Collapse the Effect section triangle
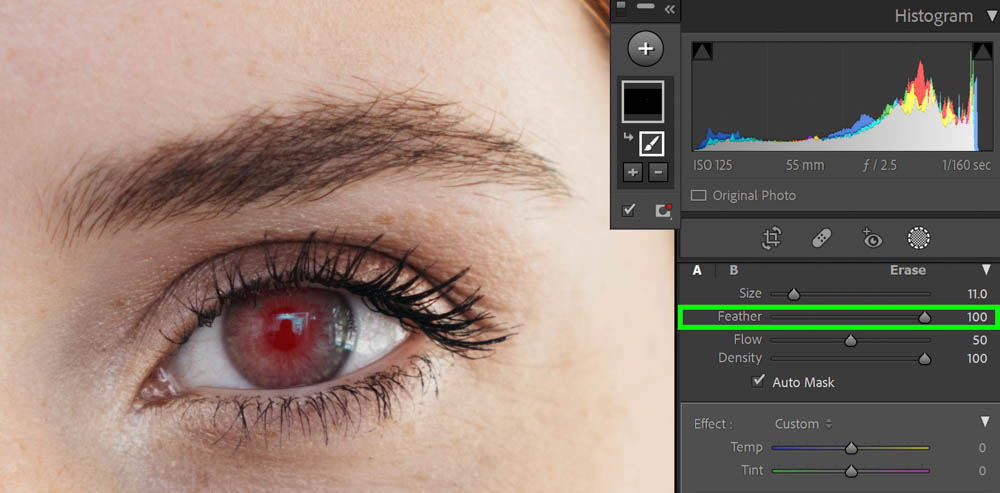Viewport: 1000px width, 493px height. coord(985,422)
